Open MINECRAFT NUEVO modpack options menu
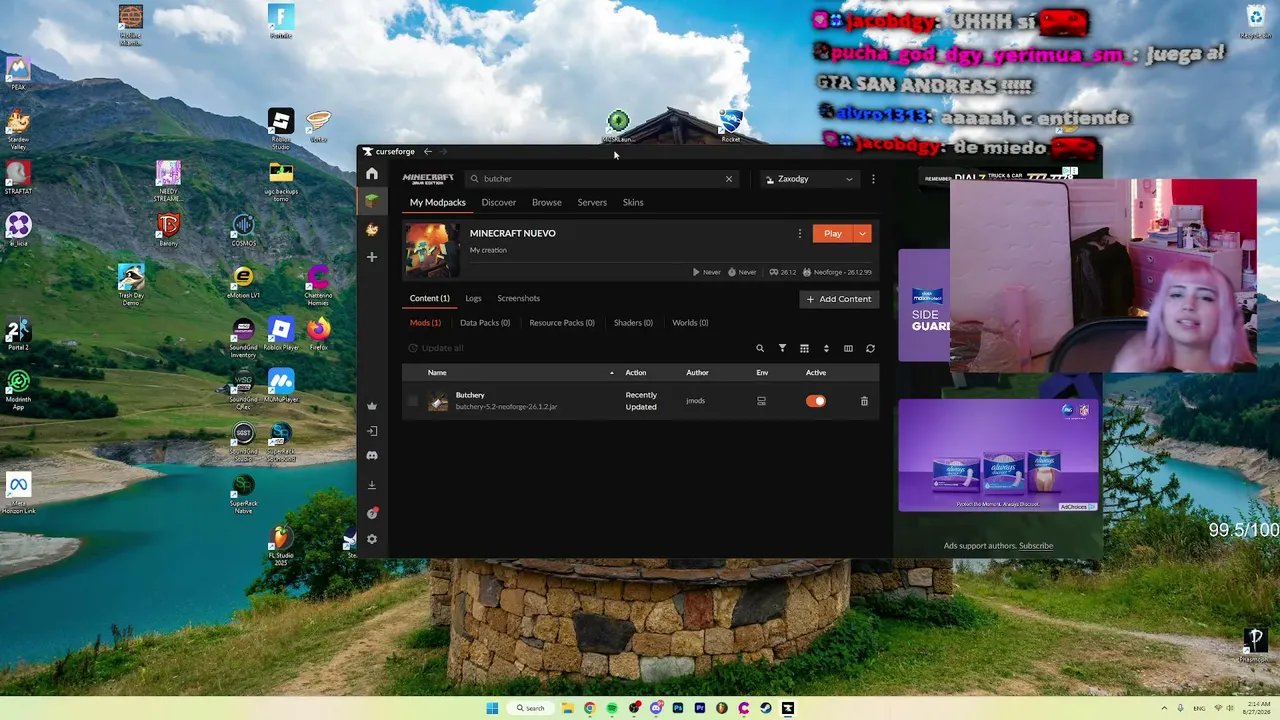Viewport: 1280px width, 720px height. click(x=799, y=233)
